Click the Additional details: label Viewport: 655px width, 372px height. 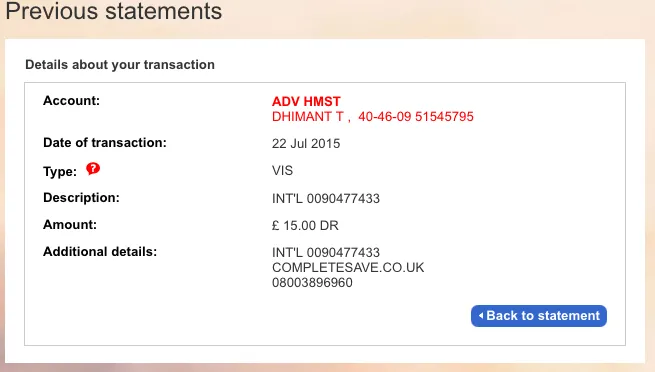[x=100, y=252]
